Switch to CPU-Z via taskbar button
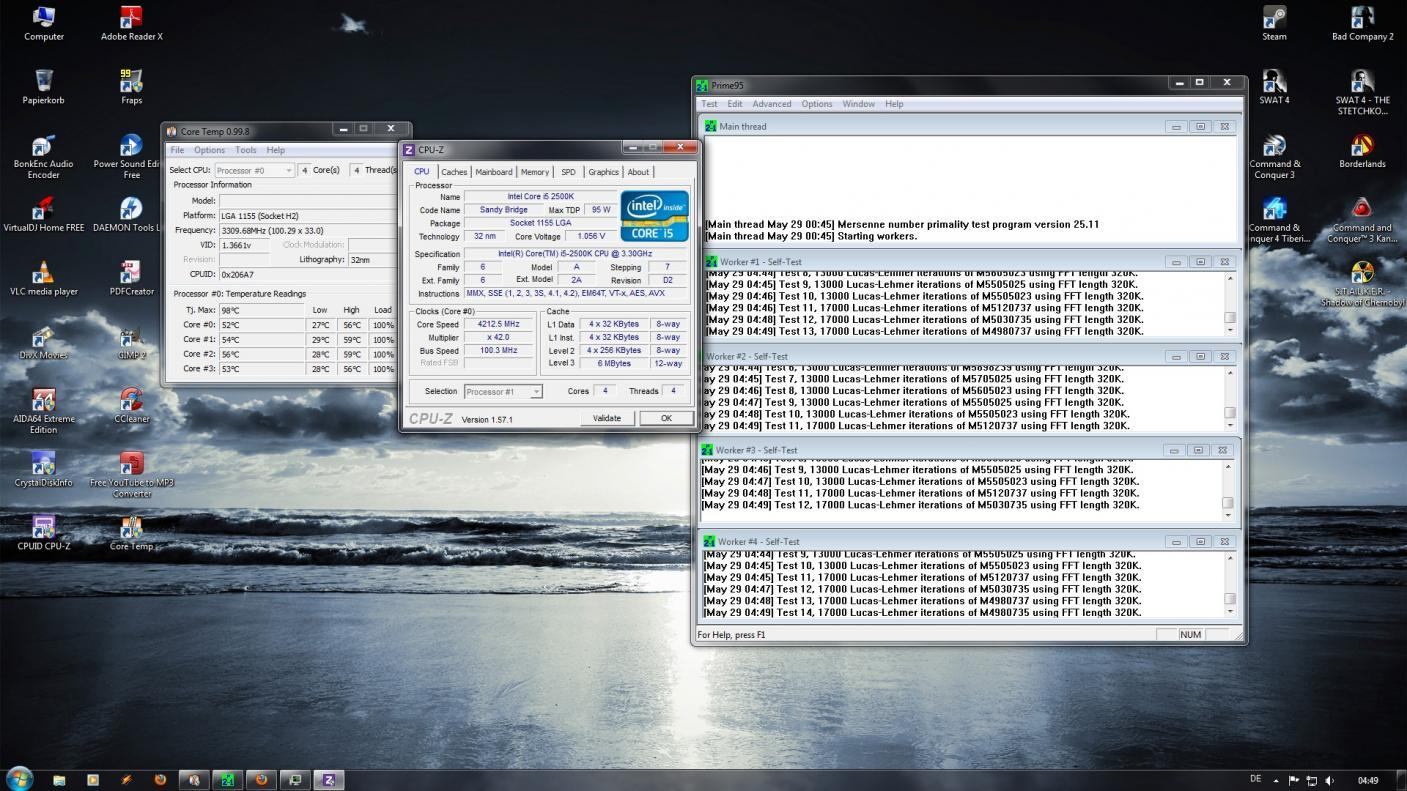This screenshot has width=1407, height=791. tap(328, 779)
